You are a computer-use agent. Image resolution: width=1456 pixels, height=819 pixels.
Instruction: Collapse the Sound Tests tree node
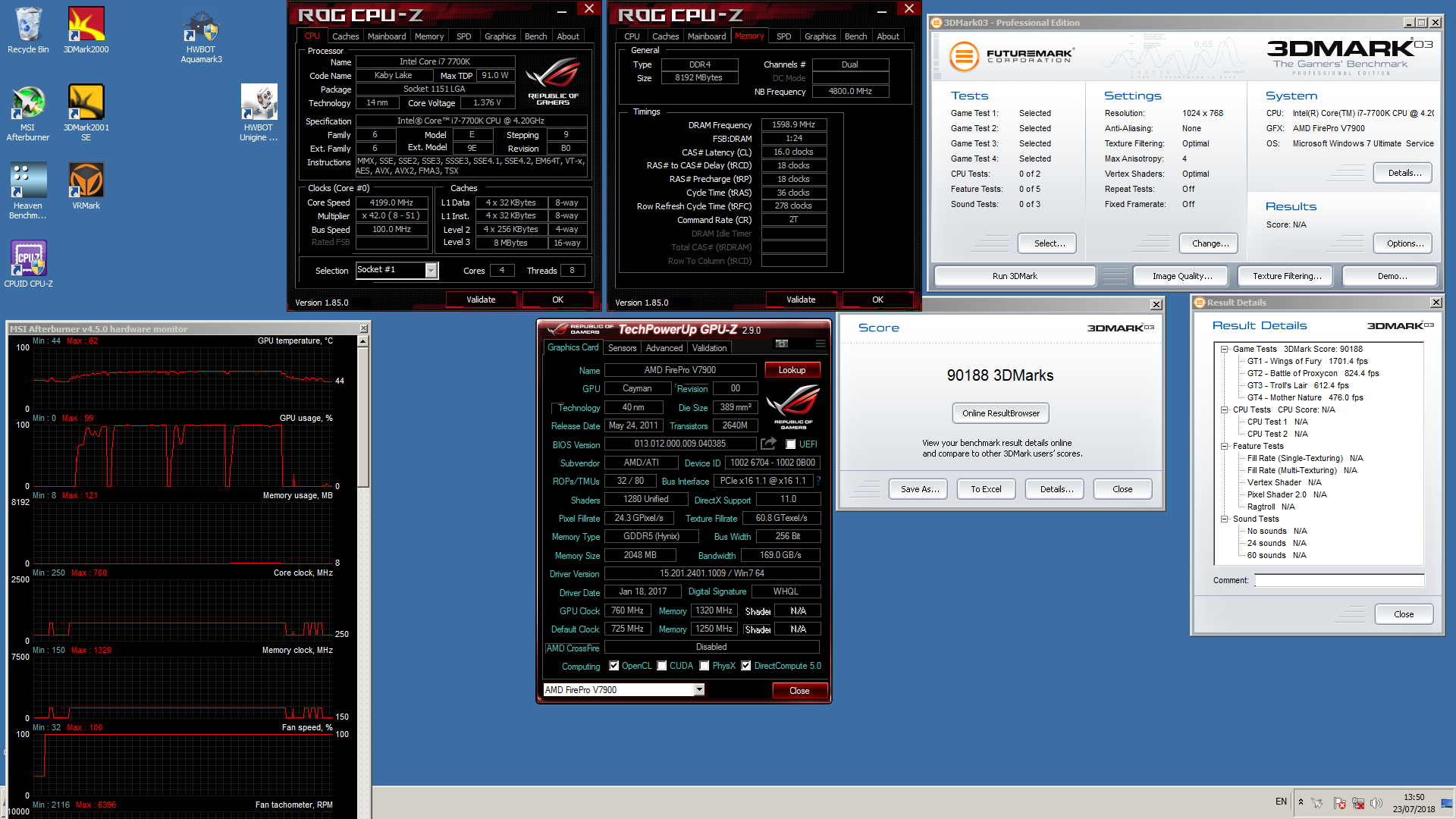pos(1224,519)
